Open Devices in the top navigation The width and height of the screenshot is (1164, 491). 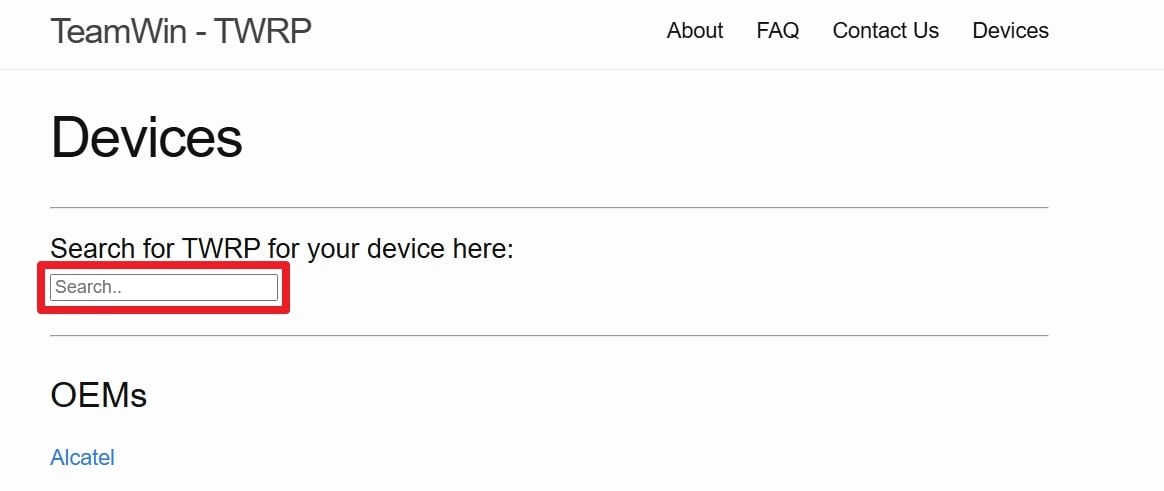pyautogui.click(x=1010, y=31)
